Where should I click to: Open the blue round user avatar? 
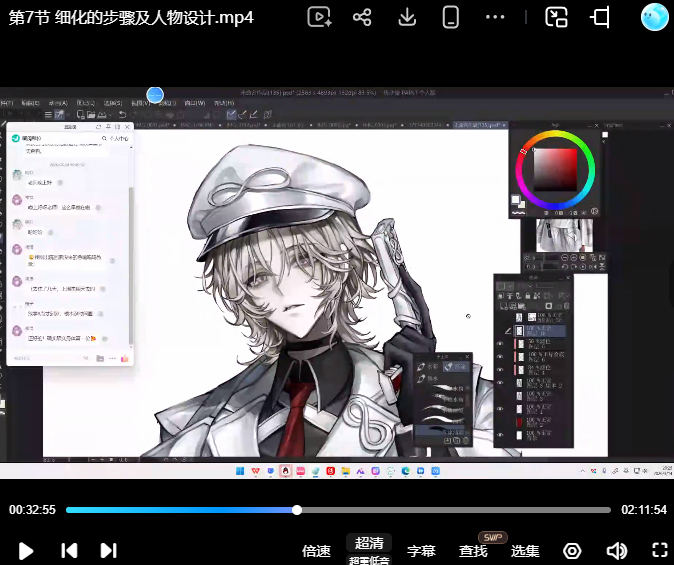click(x=654, y=17)
